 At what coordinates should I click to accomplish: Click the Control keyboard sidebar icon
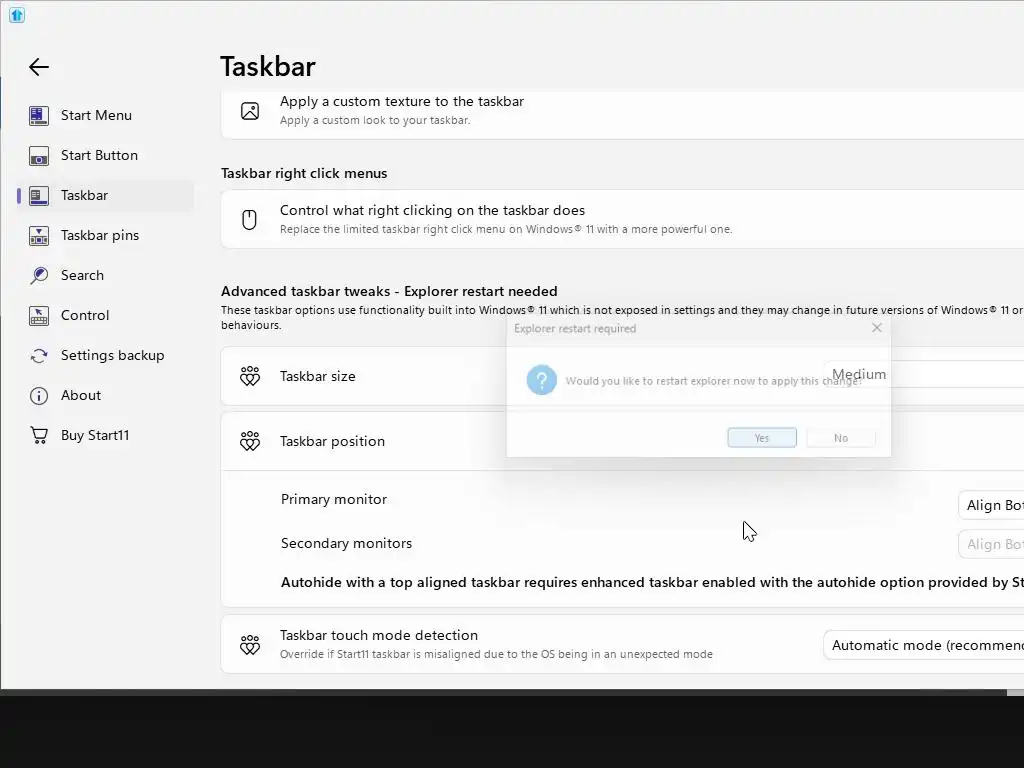tap(39, 316)
